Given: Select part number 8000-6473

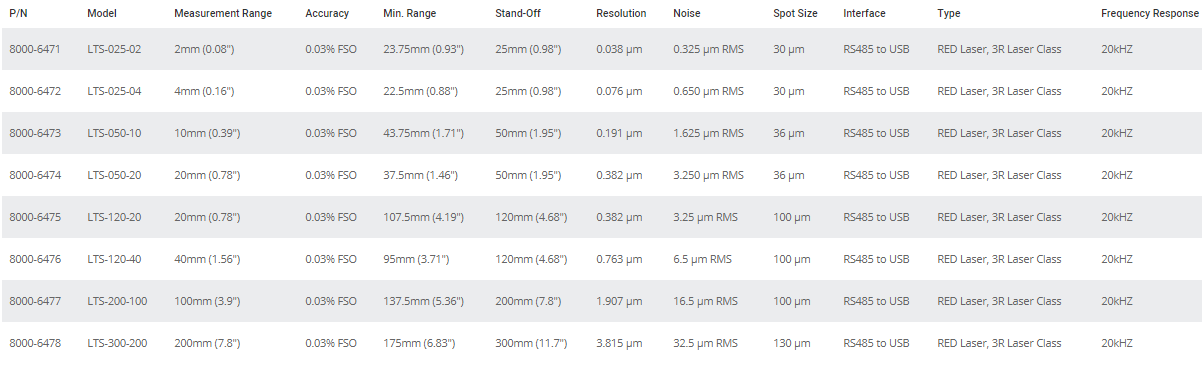Looking at the screenshot, I should coord(35,133).
